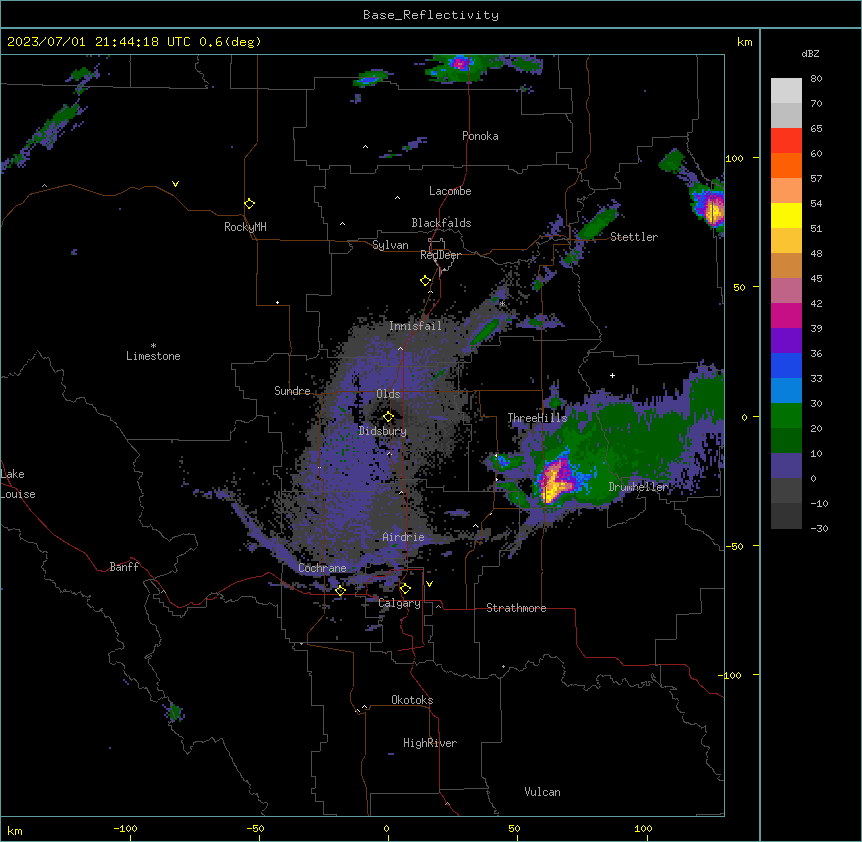Click the intense storm core west of Drumheller
This screenshot has height=842, width=862.
(555, 479)
